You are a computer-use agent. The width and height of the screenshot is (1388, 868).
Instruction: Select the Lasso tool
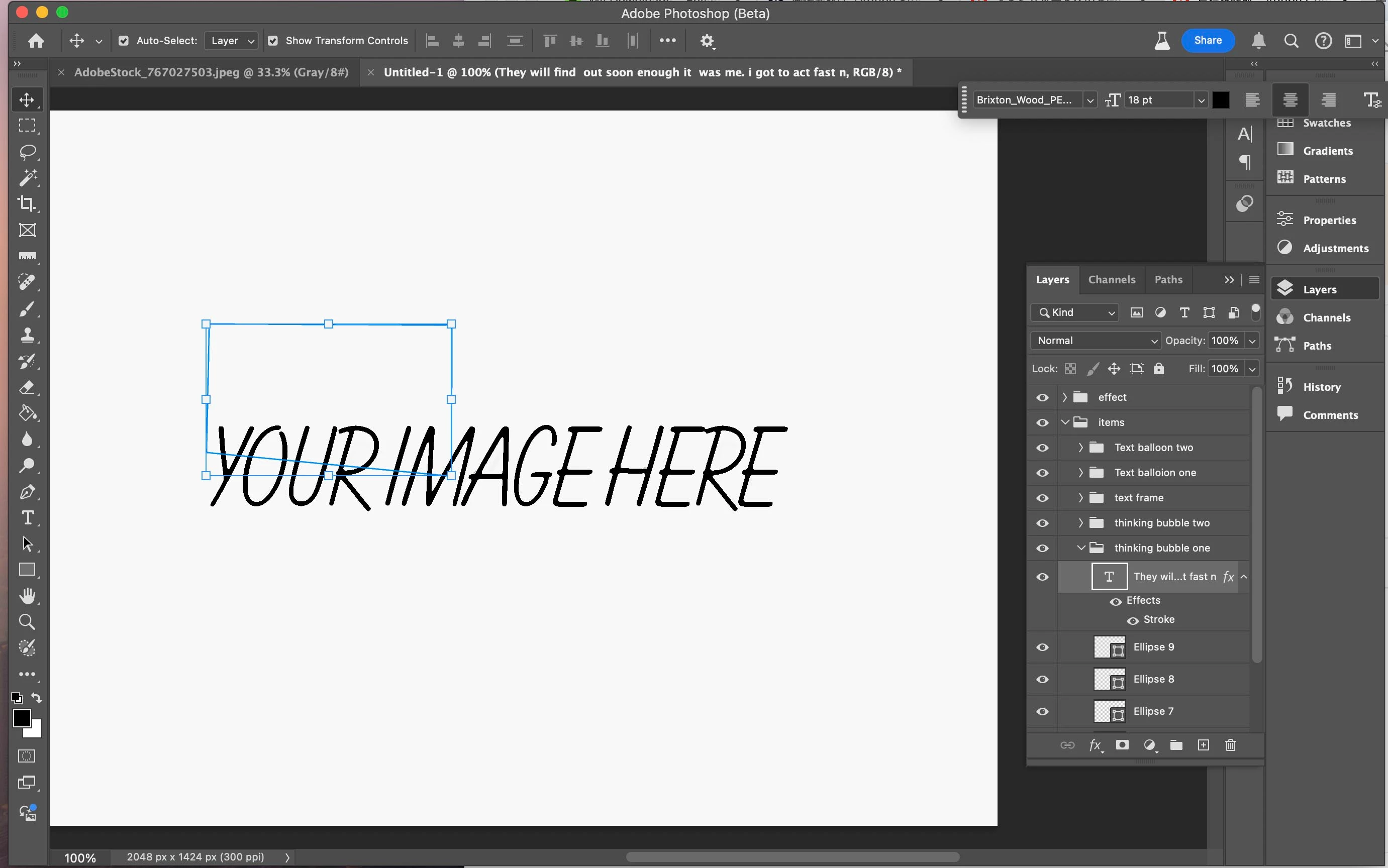point(27,152)
